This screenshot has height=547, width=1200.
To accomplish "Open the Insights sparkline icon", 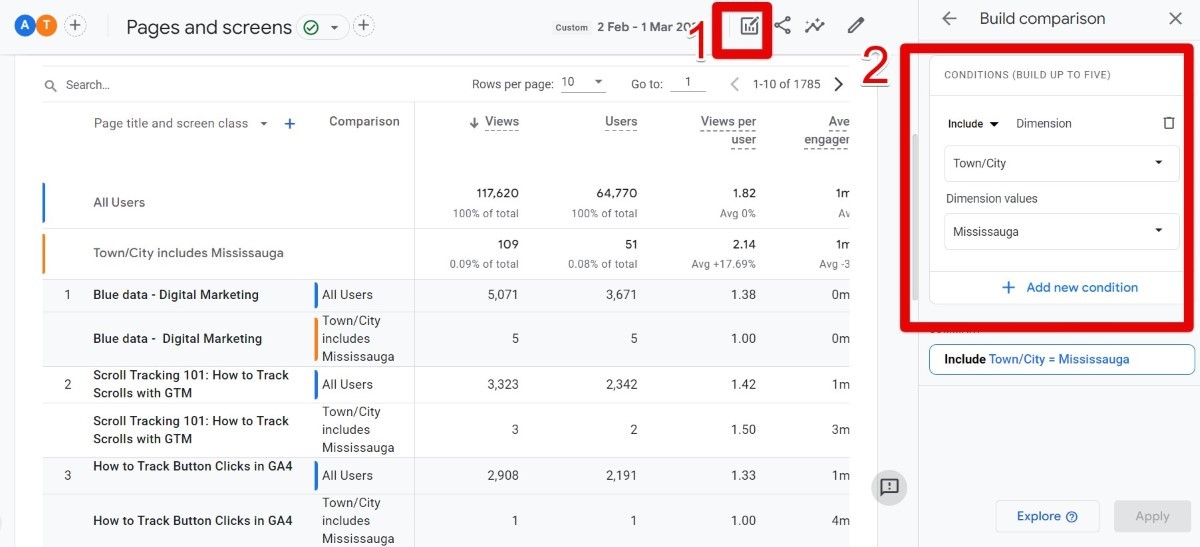I will [x=815, y=26].
